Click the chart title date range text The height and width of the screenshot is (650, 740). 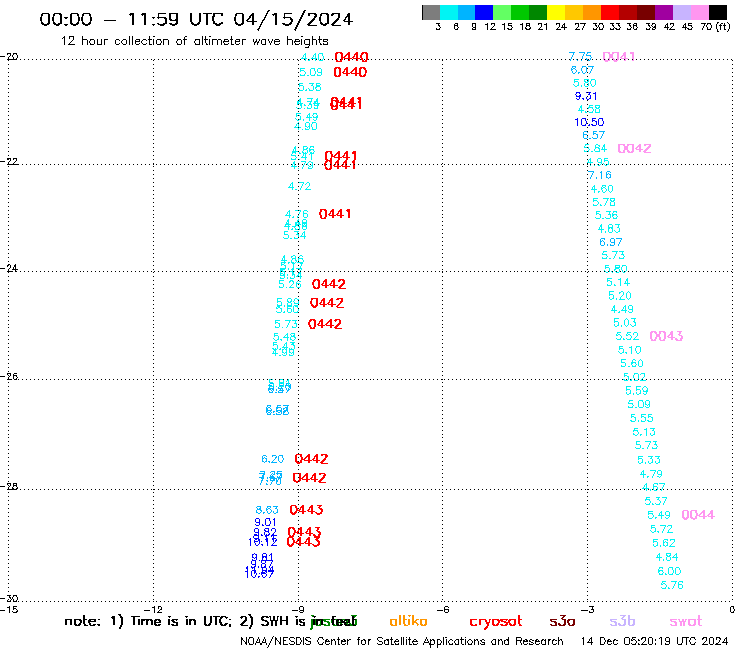tap(196, 19)
